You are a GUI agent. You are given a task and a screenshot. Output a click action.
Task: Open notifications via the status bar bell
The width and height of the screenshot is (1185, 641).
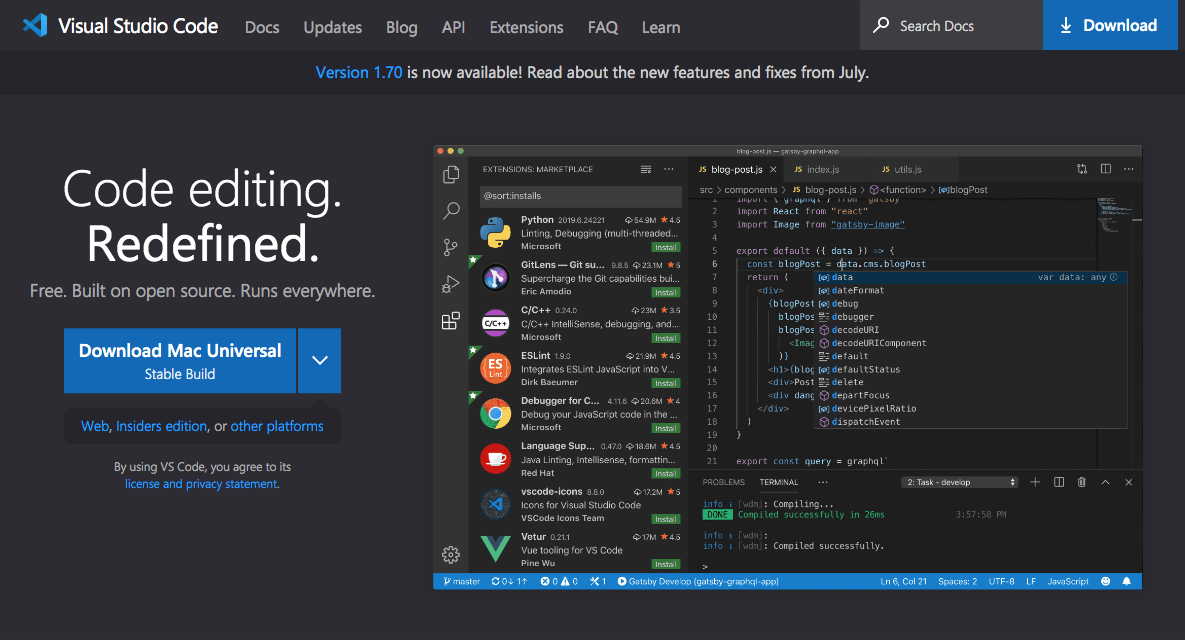click(x=1128, y=581)
